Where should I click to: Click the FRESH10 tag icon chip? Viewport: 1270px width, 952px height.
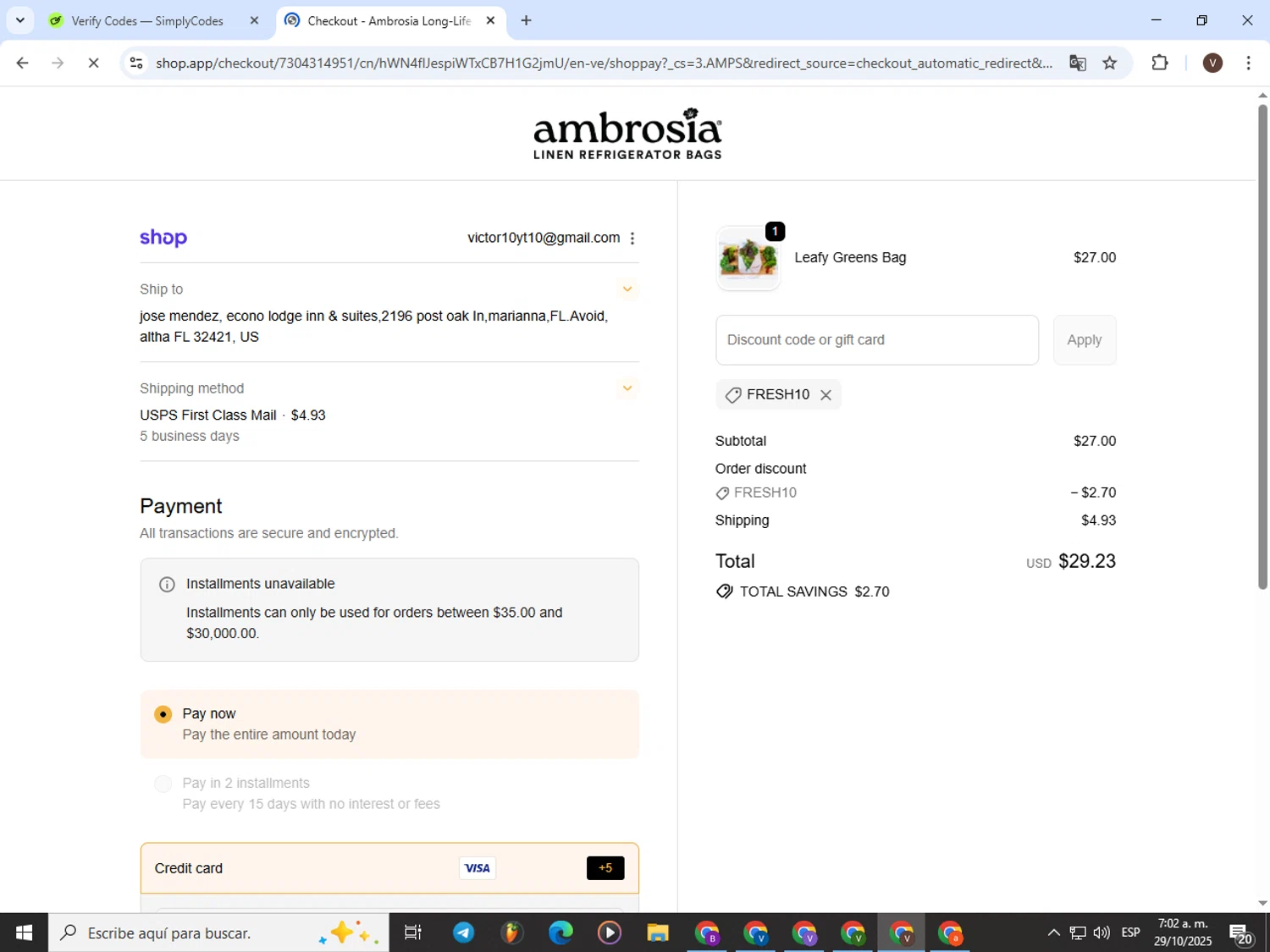click(x=733, y=395)
